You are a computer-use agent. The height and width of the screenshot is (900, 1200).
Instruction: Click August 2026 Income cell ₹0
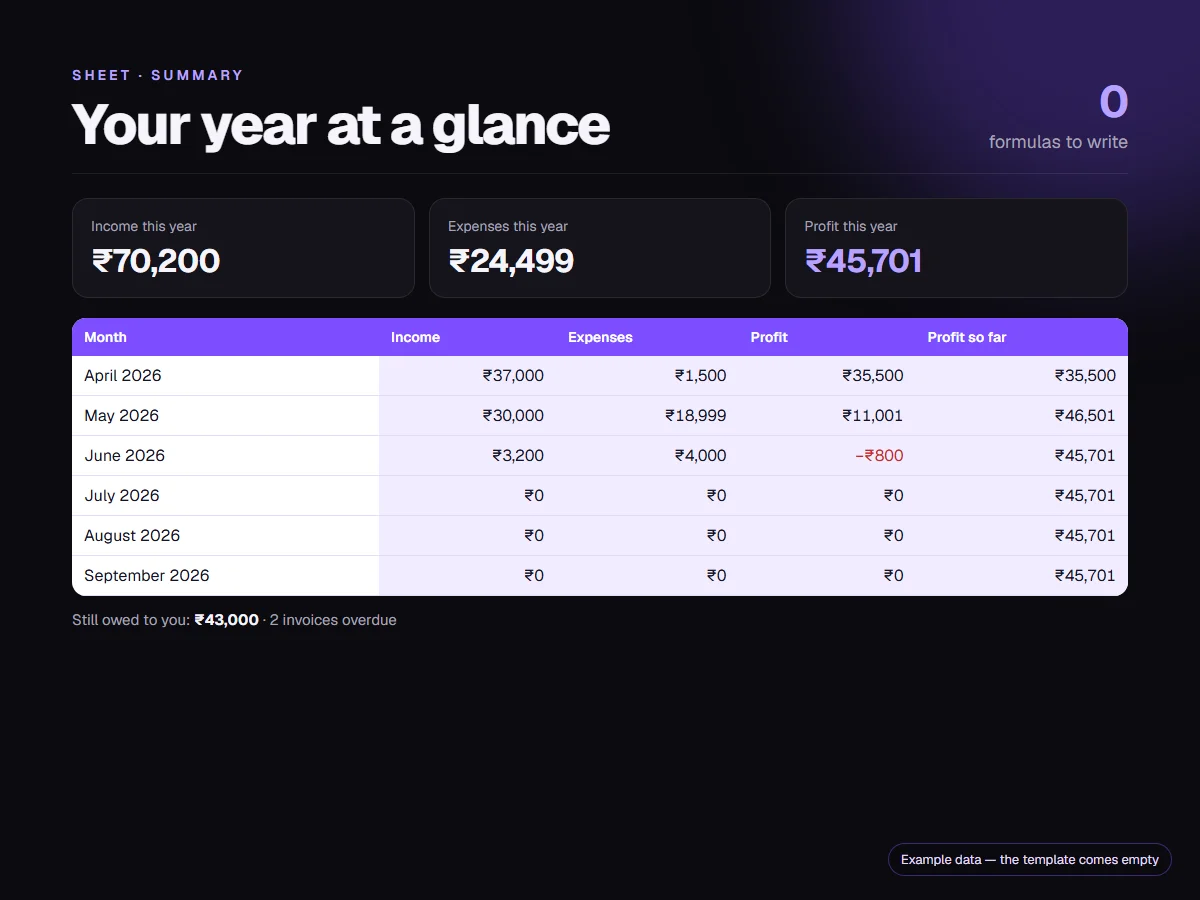(534, 536)
